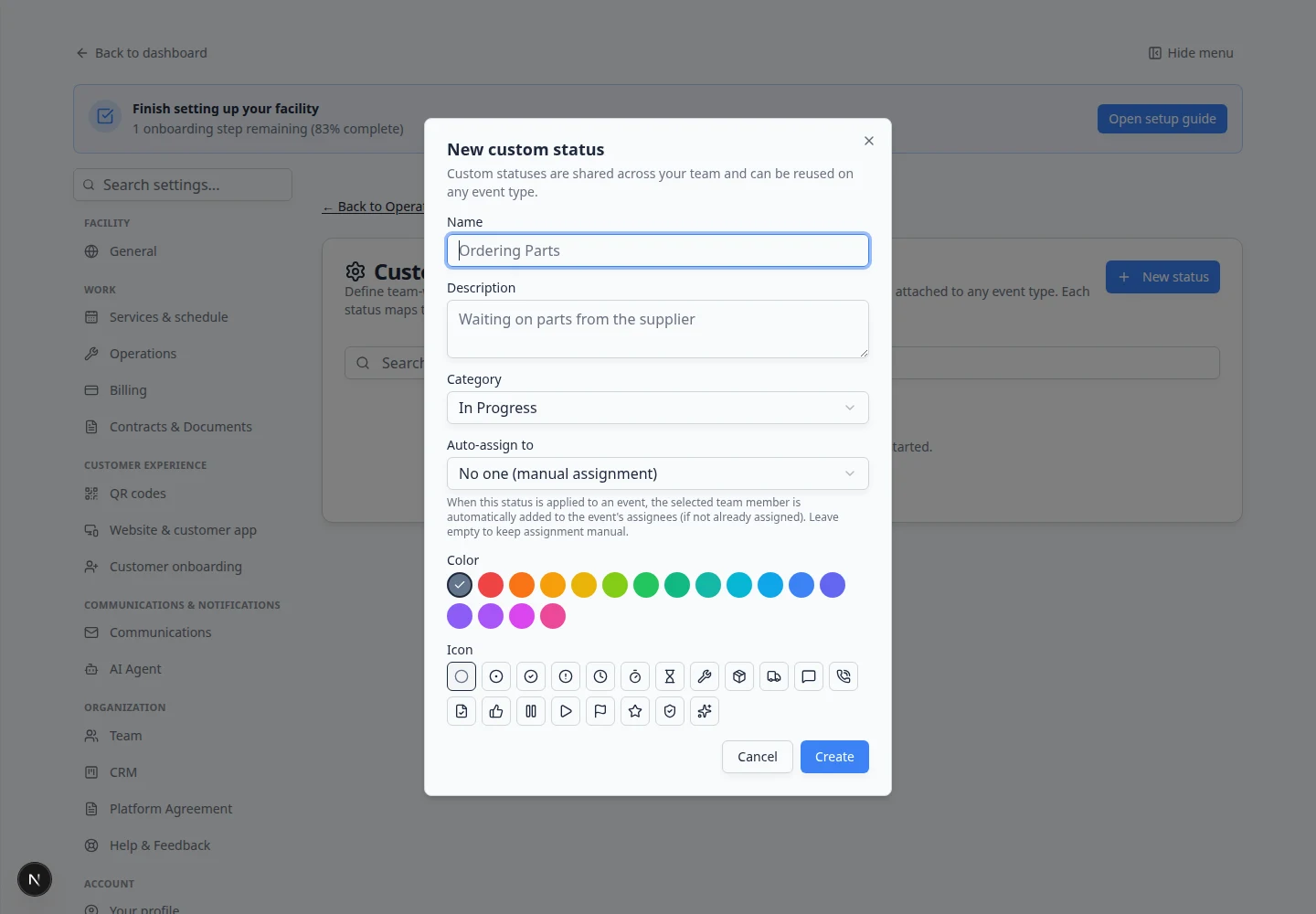Select the star status icon

pos(635,711)
